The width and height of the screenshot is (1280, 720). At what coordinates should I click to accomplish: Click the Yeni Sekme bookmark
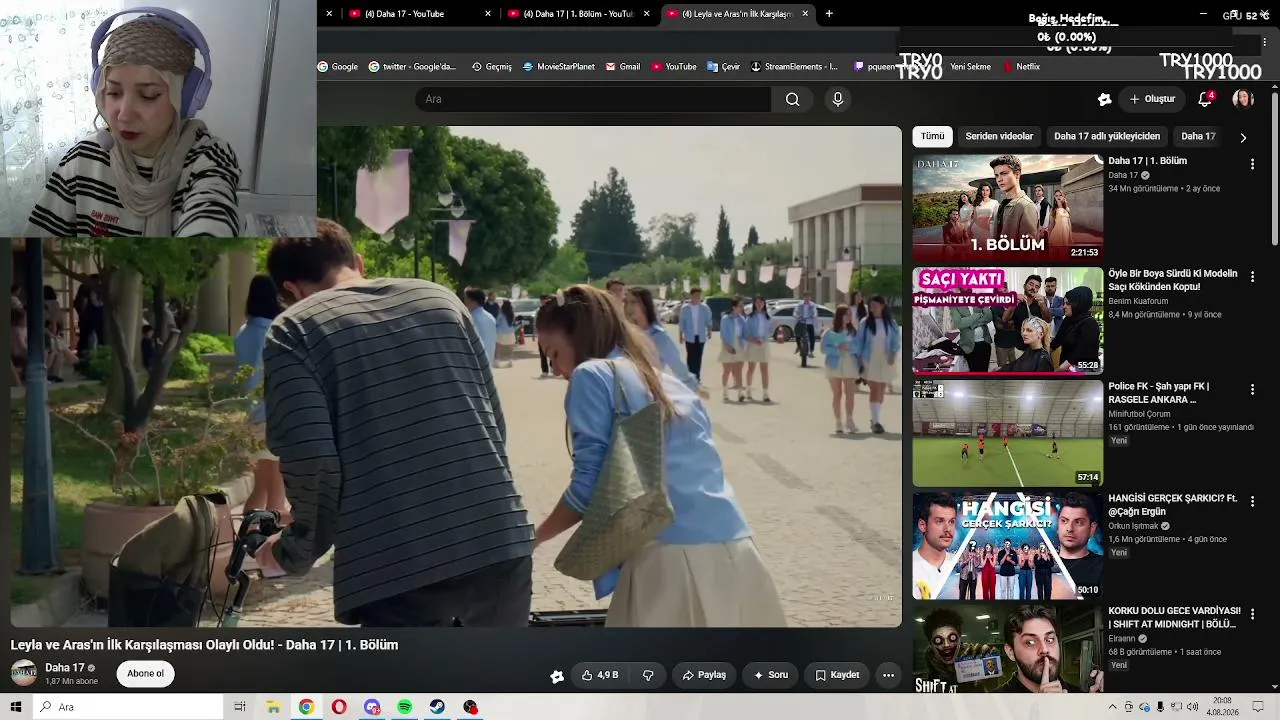970,67
